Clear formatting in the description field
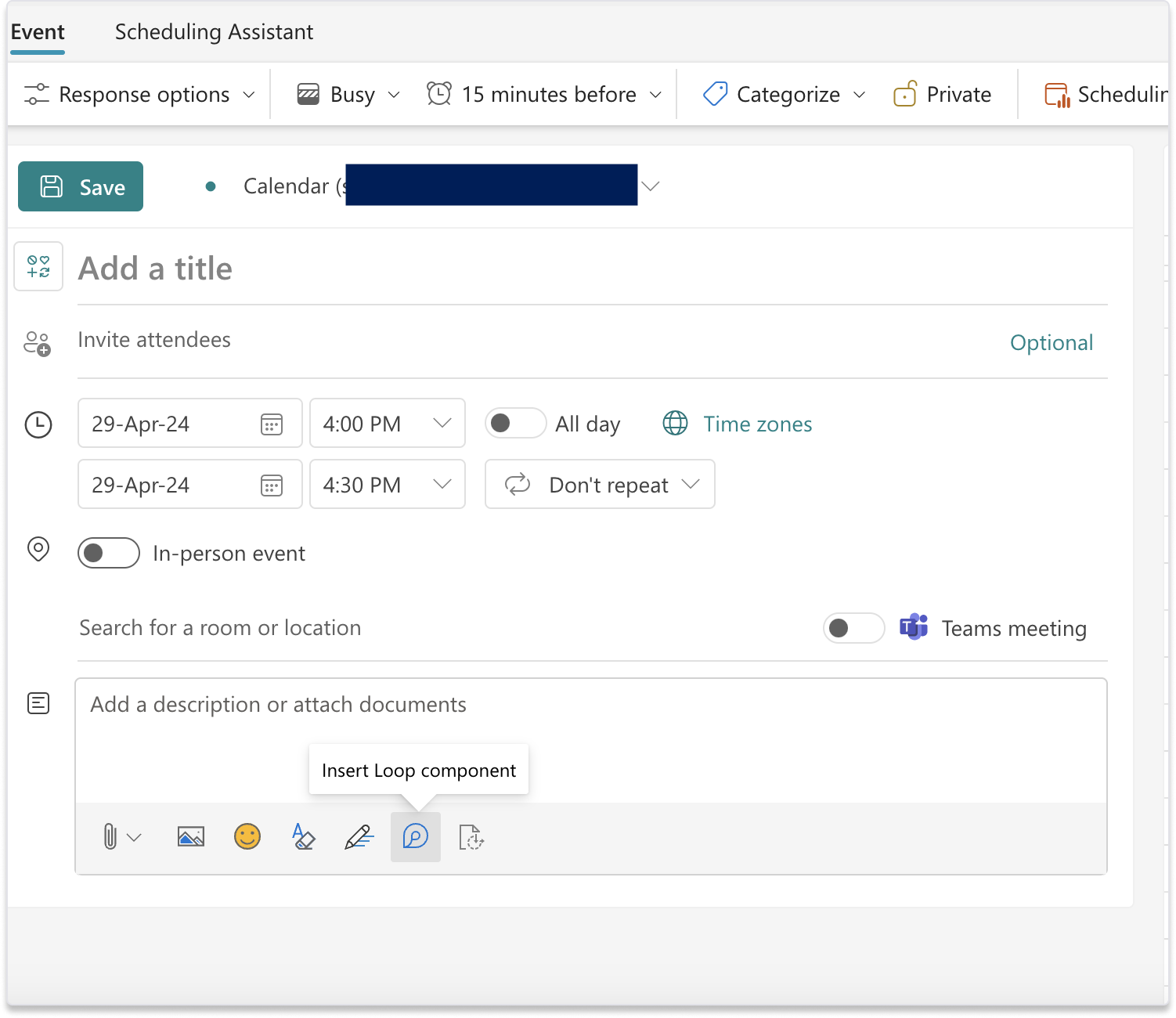Screen dimensions: 1176x1018 click(x=303, y=837)
